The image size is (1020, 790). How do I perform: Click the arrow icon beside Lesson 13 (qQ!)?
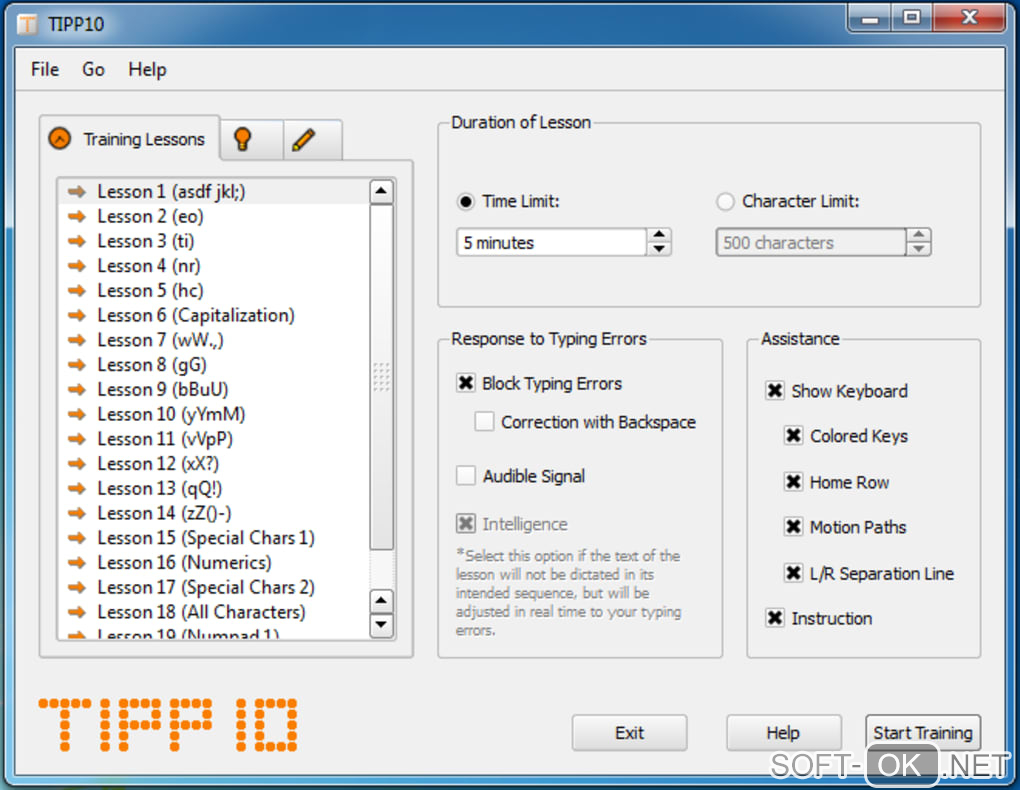click(x=77, y=488)
